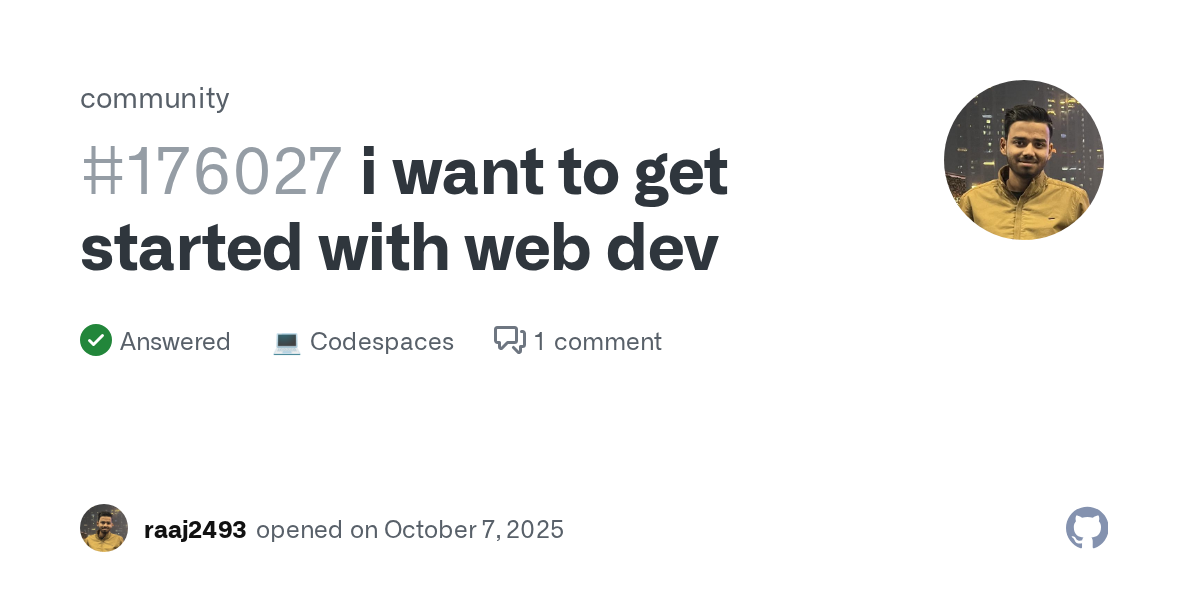Open the "community" repository label
Viewport: 1200px width, 600px height.
[155, 98]
